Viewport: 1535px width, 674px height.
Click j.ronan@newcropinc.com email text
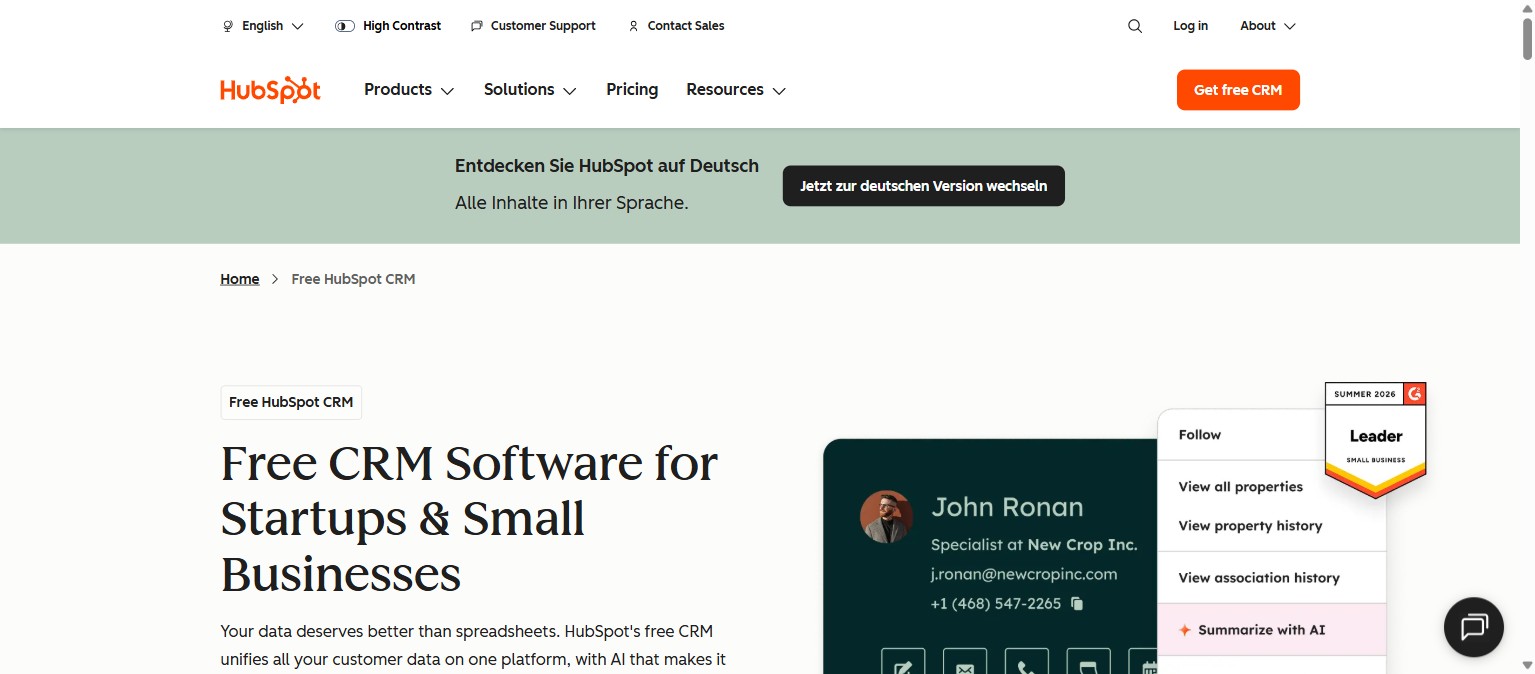(1024, 574)
